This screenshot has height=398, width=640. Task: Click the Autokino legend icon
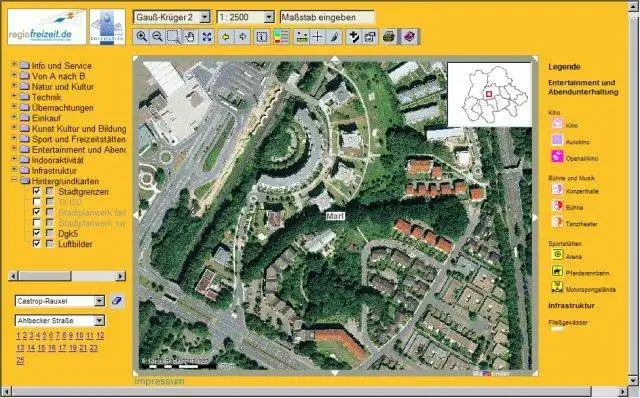click(x=557, y=140)
